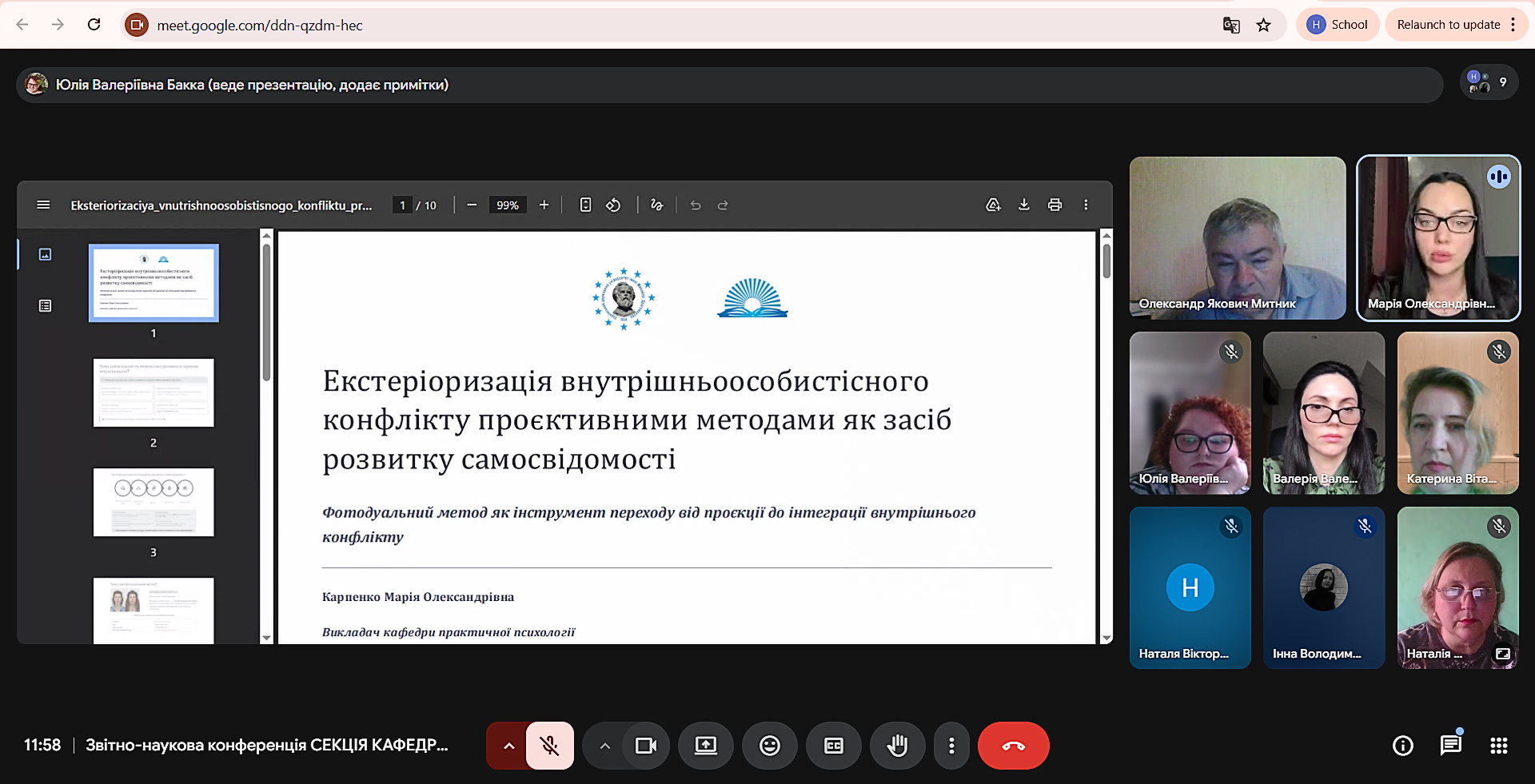The image size is (1535, 784).
Task: Expand audio settings arrow next to mic
Action: coord(508,746)
